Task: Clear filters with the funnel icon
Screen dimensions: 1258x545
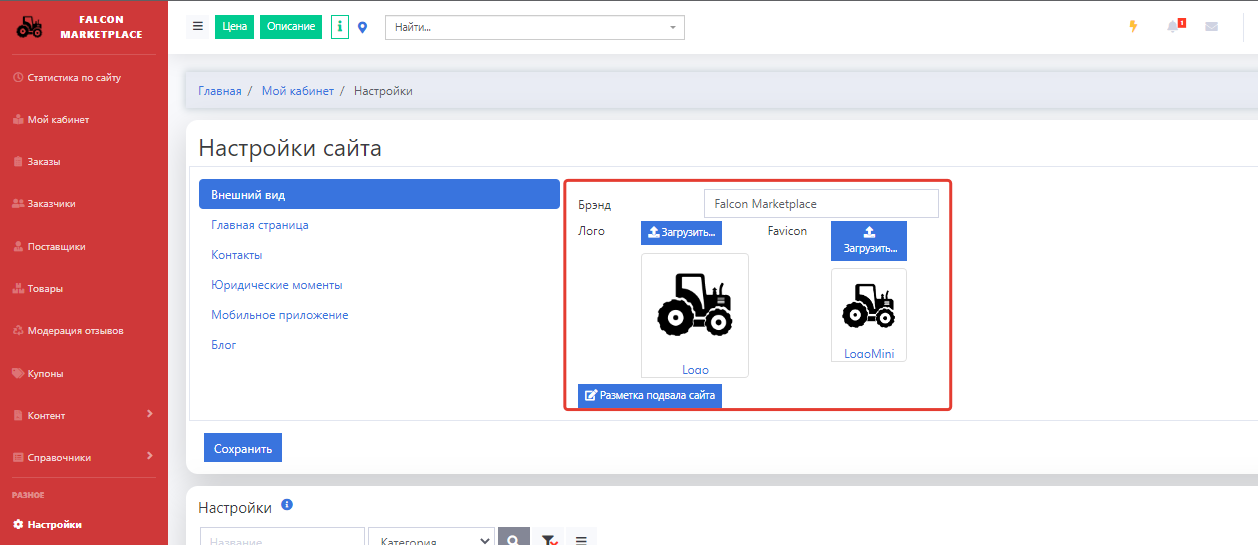Action: [549, 540]
